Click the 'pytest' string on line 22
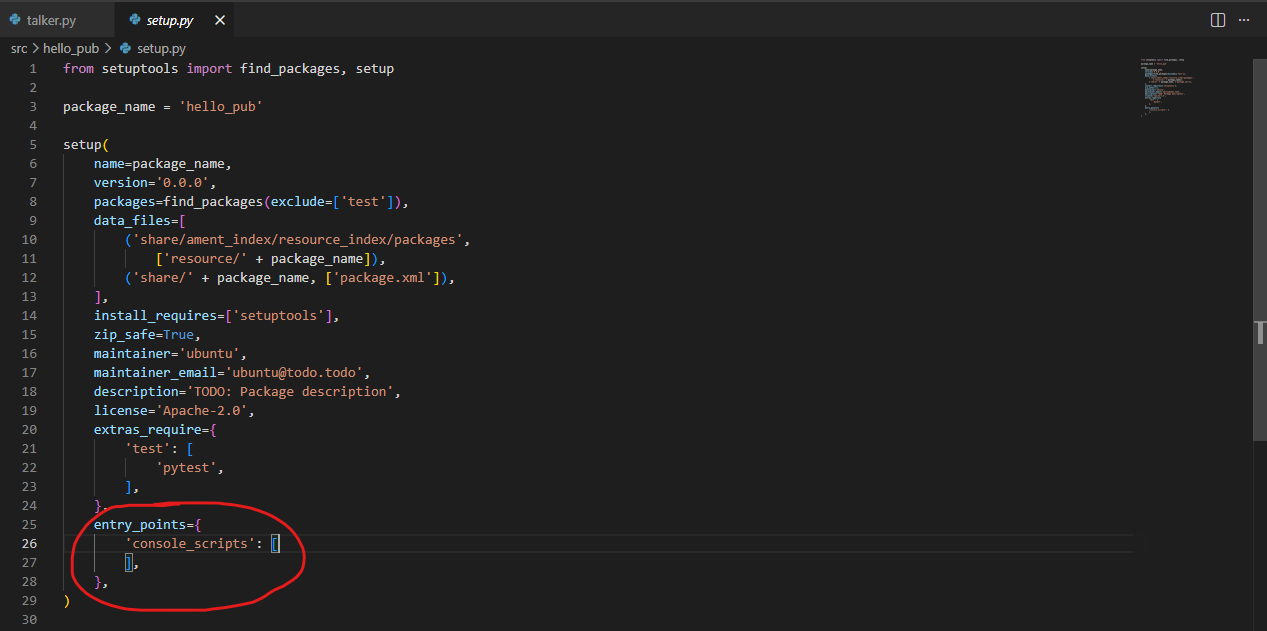The image size is (1267, 631). (187, 468)
